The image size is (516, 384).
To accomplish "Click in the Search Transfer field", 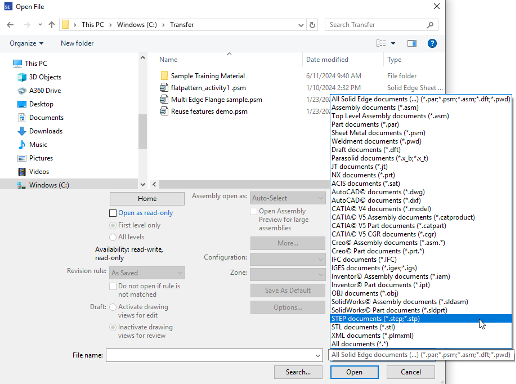I will [377, 25].
